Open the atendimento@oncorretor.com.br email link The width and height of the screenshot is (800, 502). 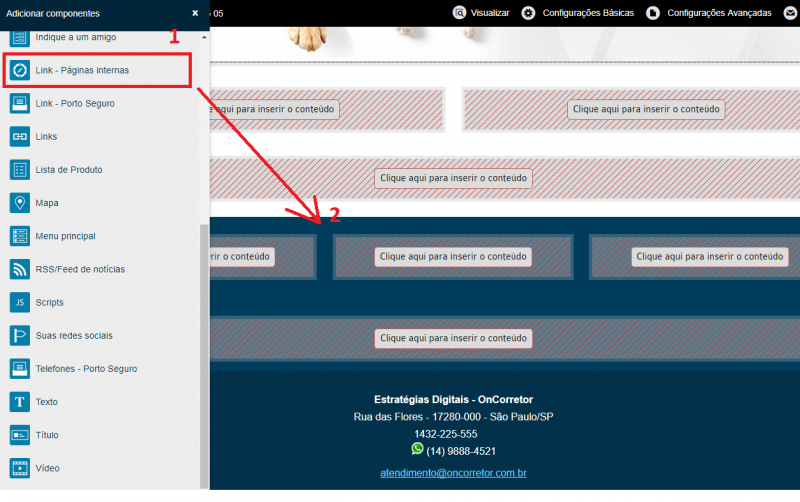click(453, 472)
